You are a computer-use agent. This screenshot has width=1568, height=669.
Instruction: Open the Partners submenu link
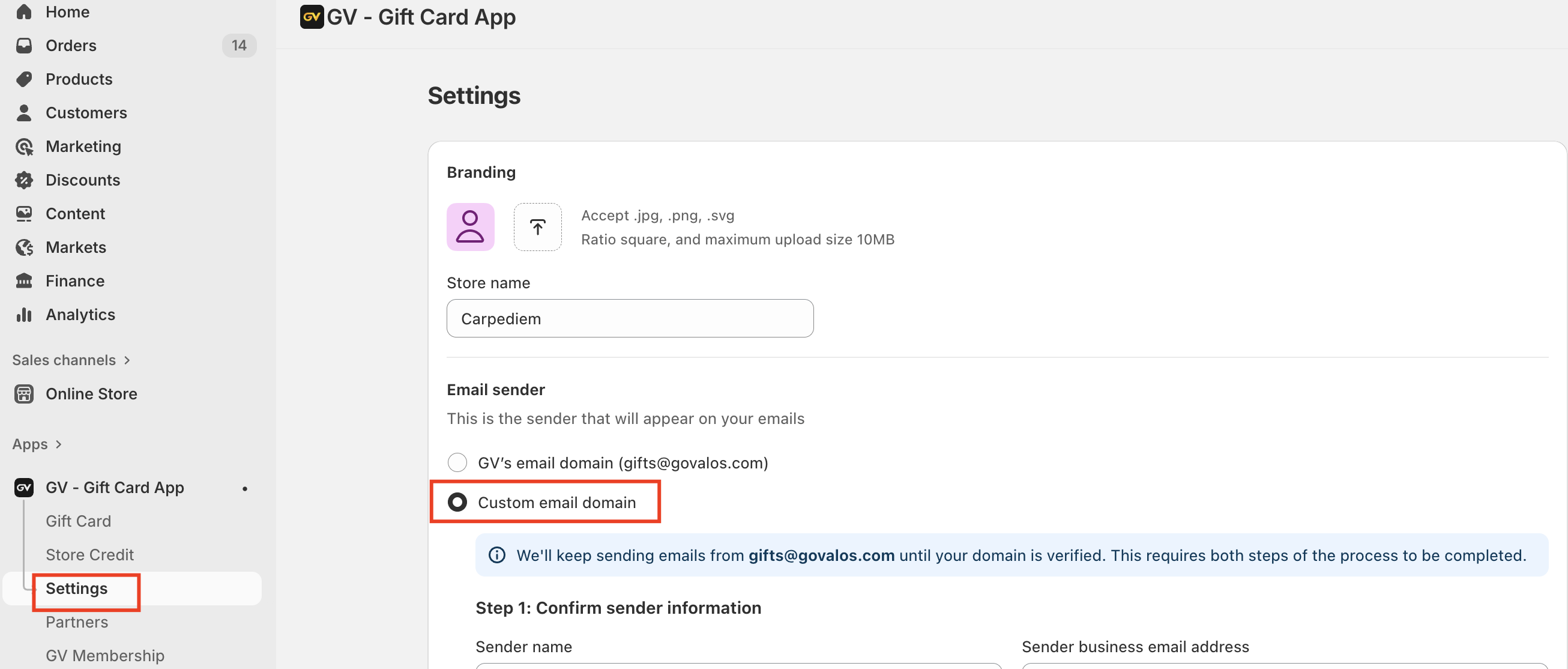(77, 622)
